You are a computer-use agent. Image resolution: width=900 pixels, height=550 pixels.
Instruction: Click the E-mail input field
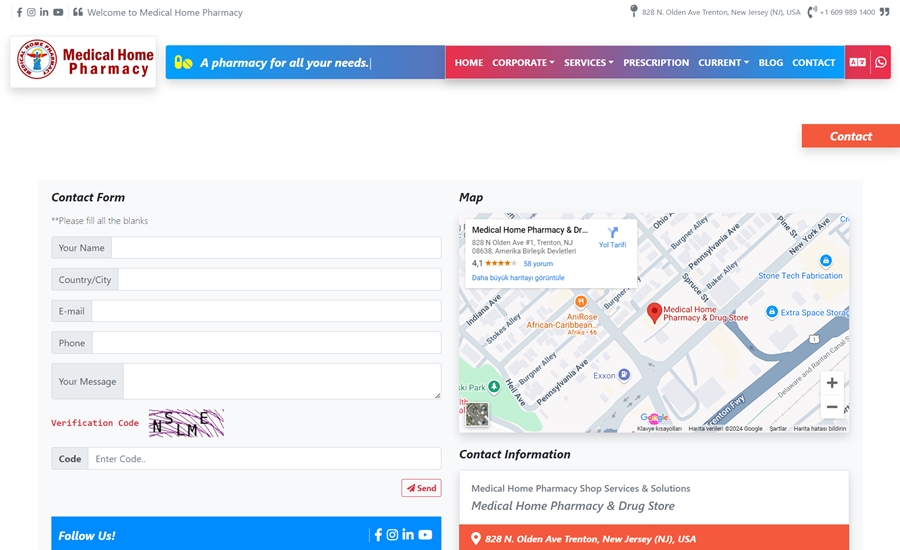266,311
